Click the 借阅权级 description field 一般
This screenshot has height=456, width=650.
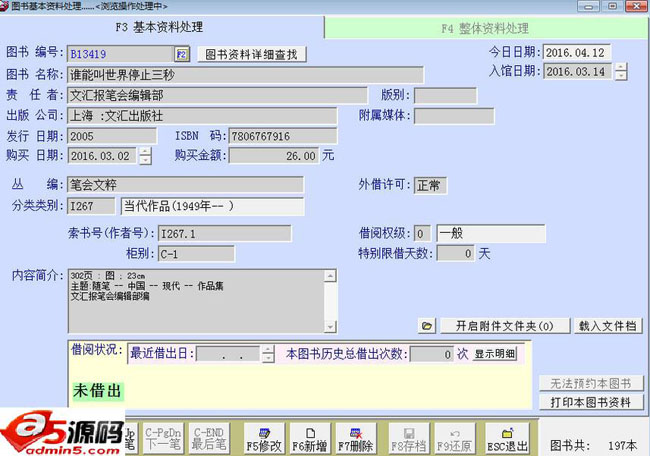click(491, 233)
